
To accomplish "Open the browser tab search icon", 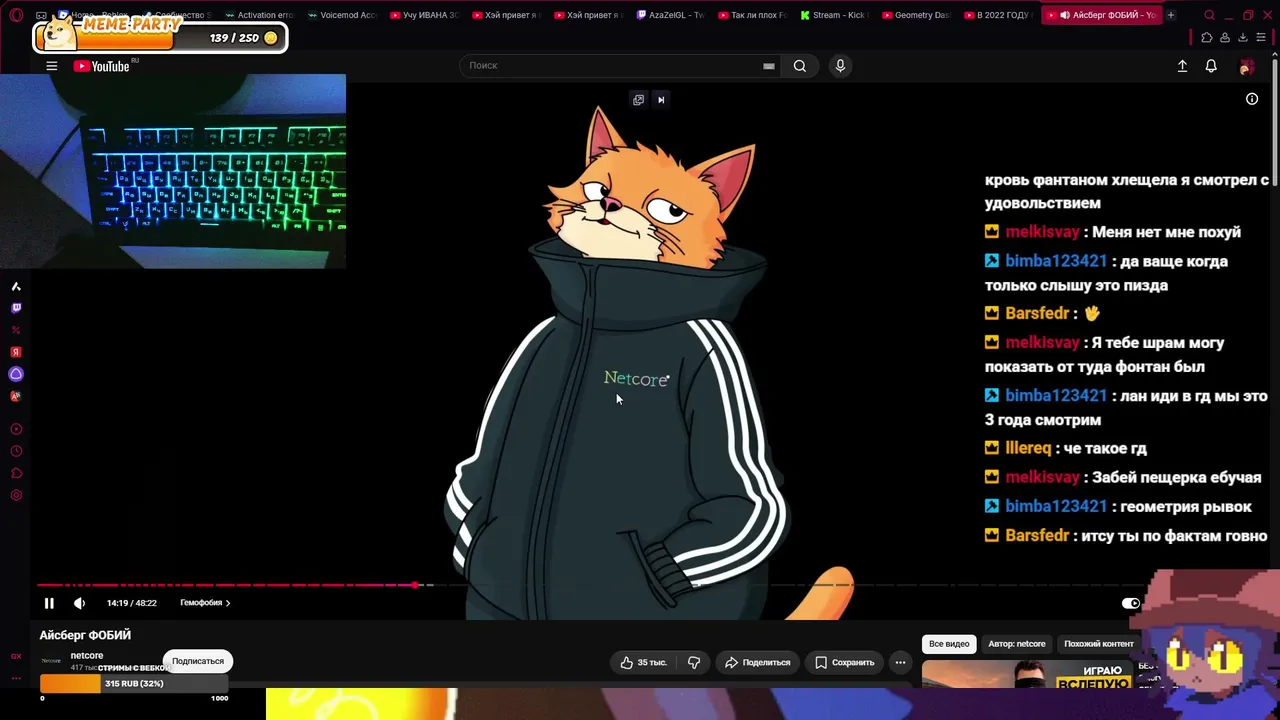I will (x=1209, y=15).
